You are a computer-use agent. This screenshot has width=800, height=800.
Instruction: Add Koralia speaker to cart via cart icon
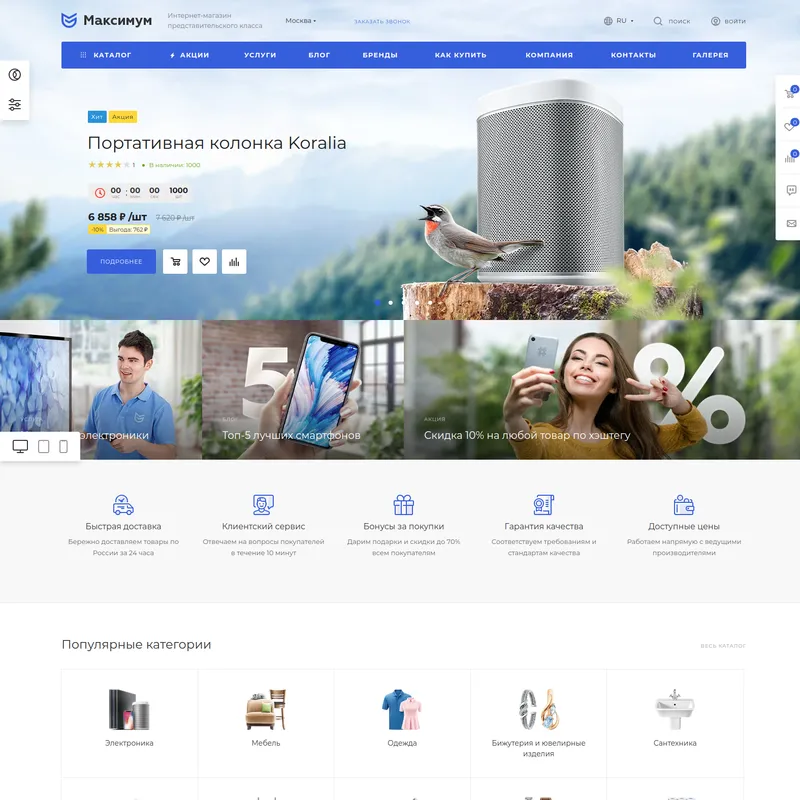[x=176, y=262]
